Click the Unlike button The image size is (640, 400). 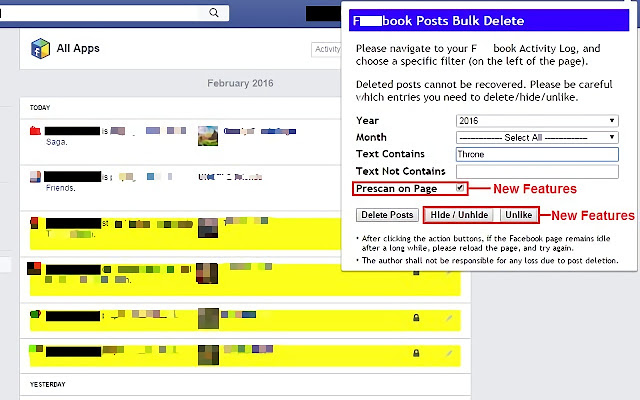pyautogui.click(x=518, y=215)
